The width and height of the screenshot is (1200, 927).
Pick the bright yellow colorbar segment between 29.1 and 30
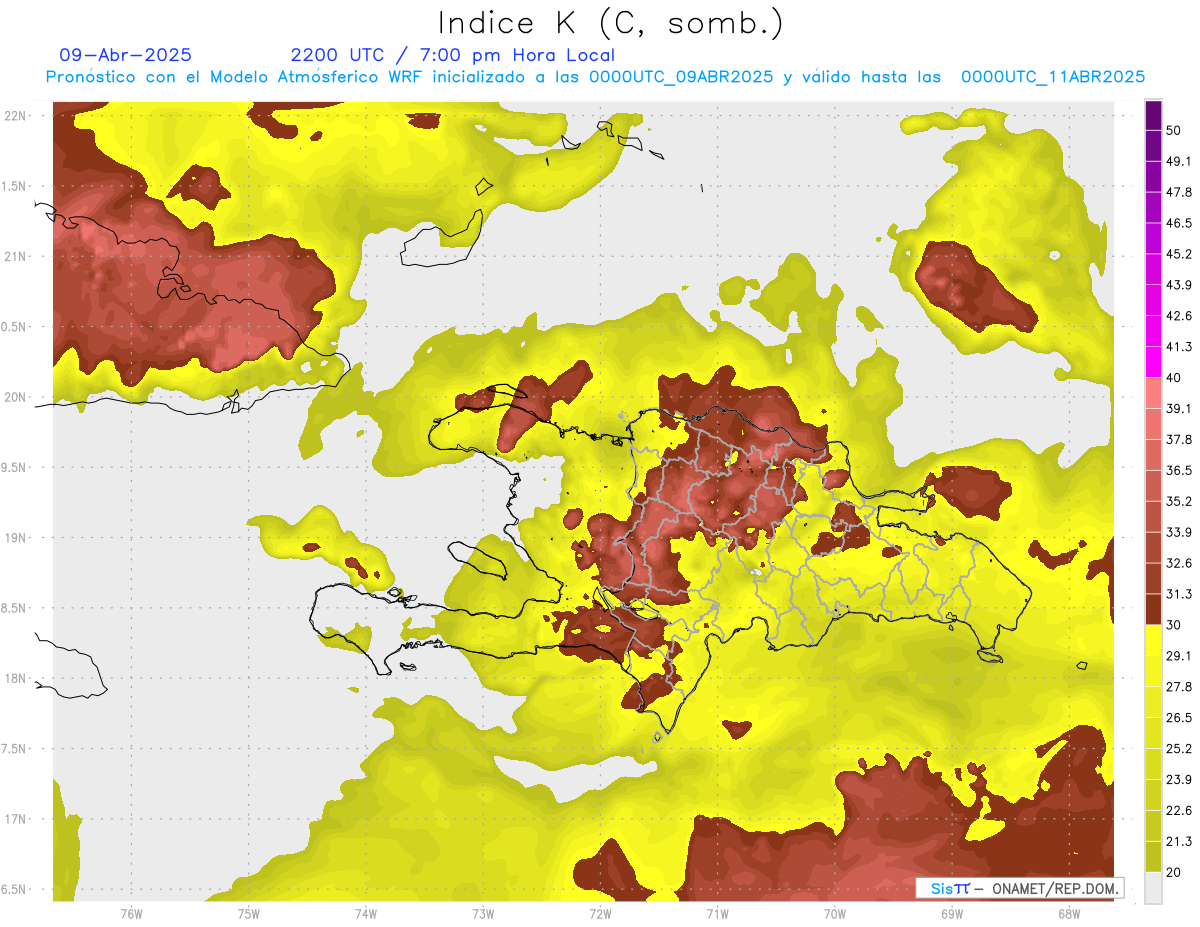tap(1153, 640)
